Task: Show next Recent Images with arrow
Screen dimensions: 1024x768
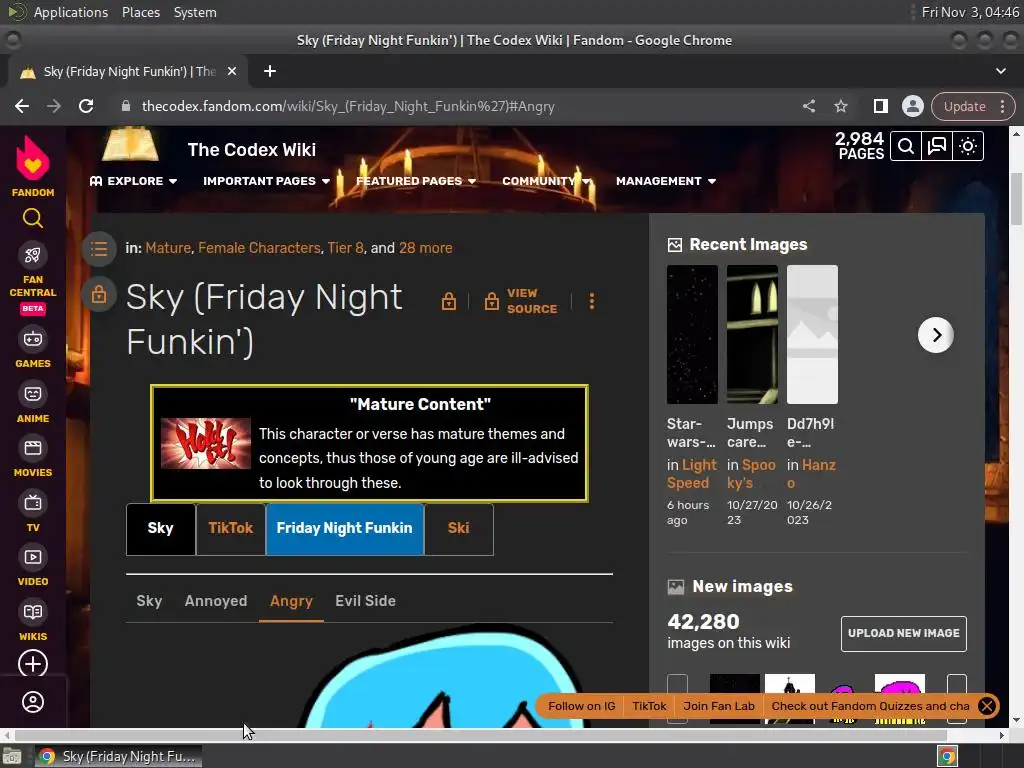Action: coord(936,335)
